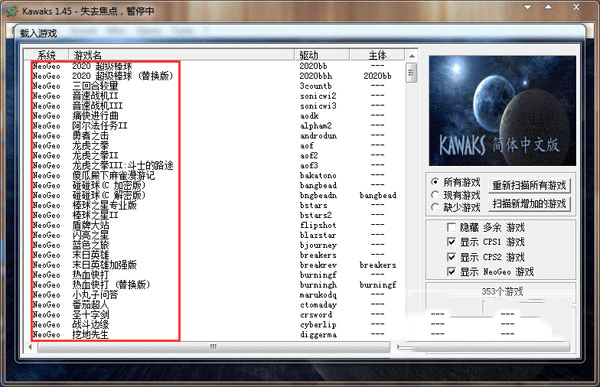Click the 重新扫描所有游戏 button
This screenshot has height=387, width=600.
click(530, 185)
